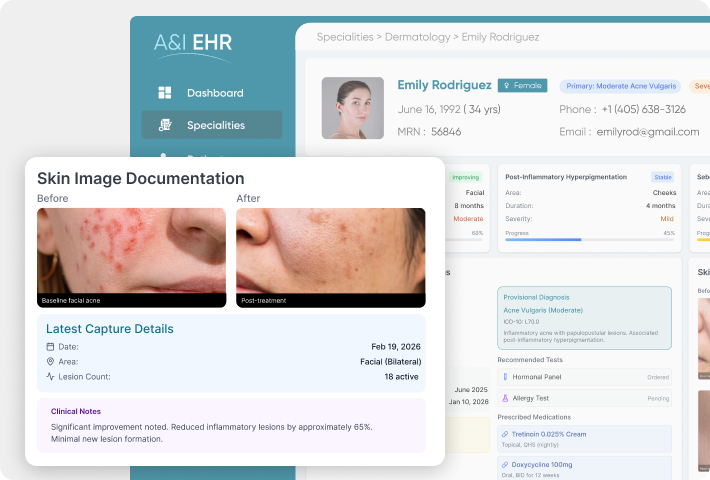Click the Ordered status for Hormonal Panel
710x480 pixels.
pos(658,377)
